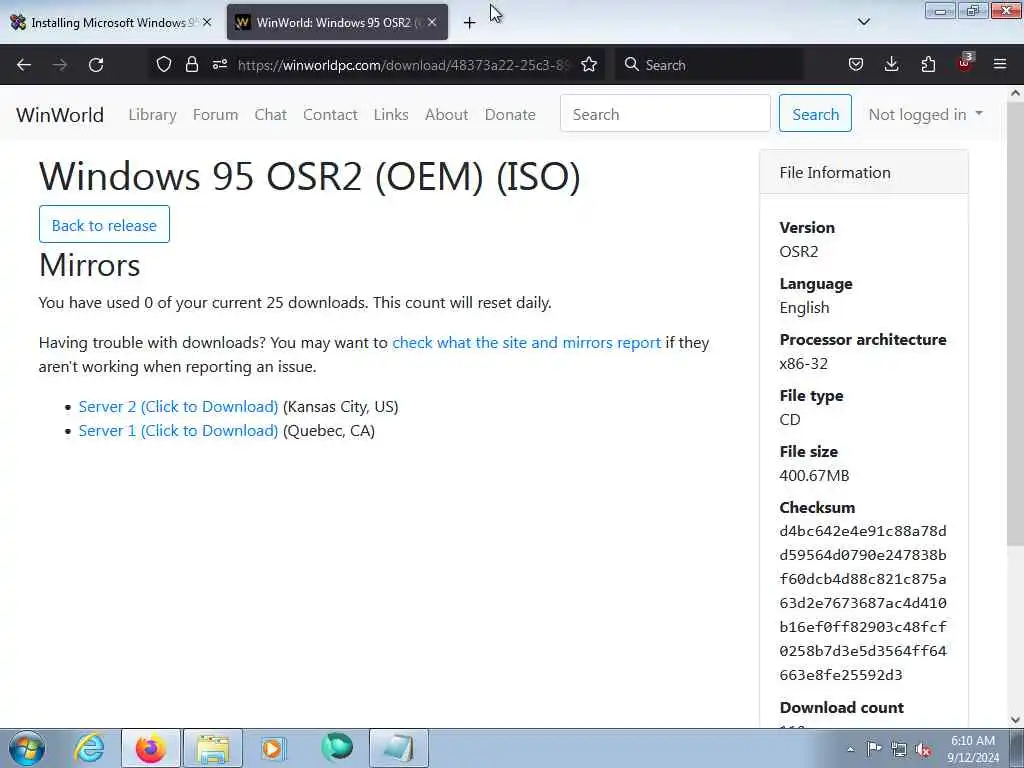Click the scrollbar down arrow
The image size is (1024, 768).
click(1015, 720)
